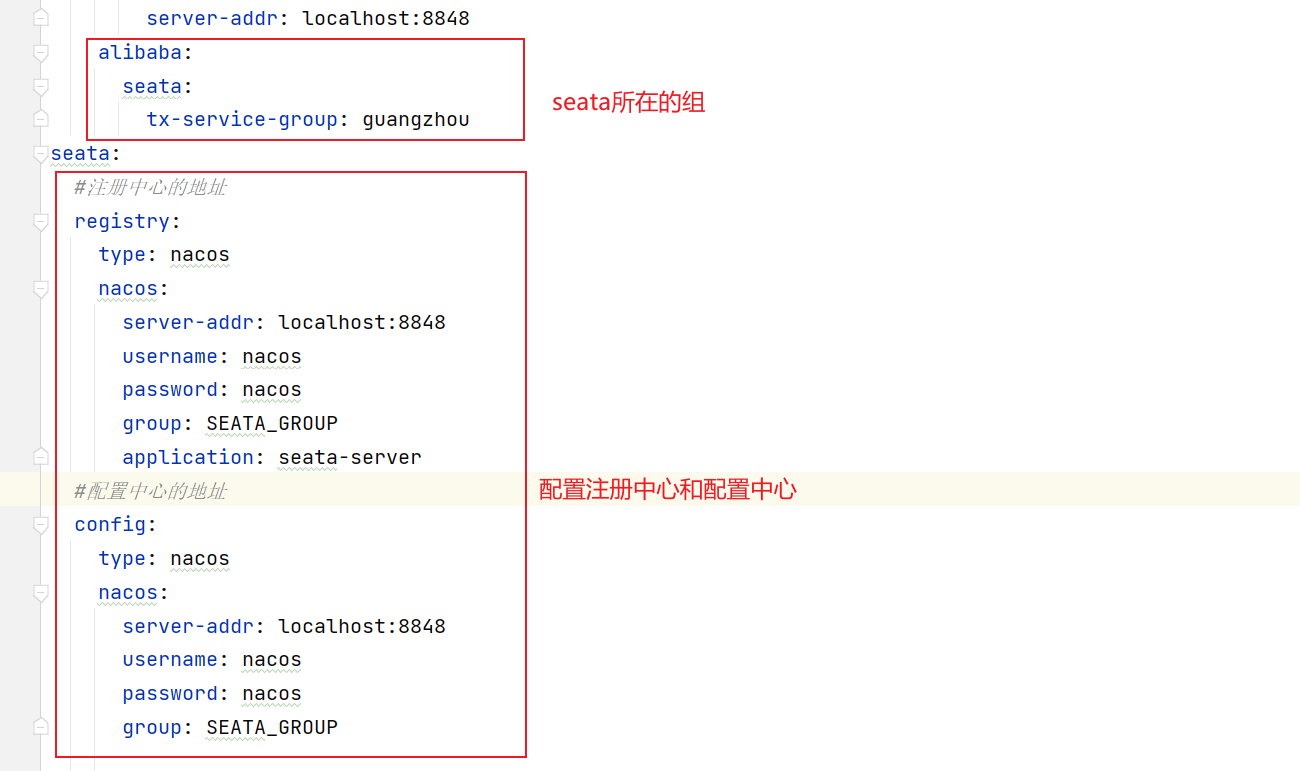1300x771 pixels.
Task: Click the "type" key under config
Action: click(x=122, y=559)
